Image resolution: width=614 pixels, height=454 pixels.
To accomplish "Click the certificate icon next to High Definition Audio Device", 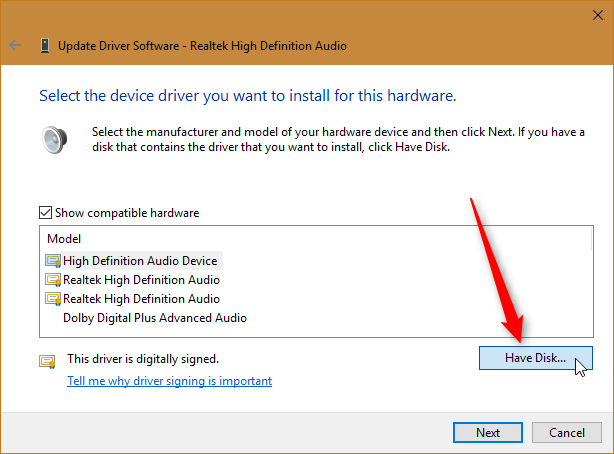I will [53, 261].
